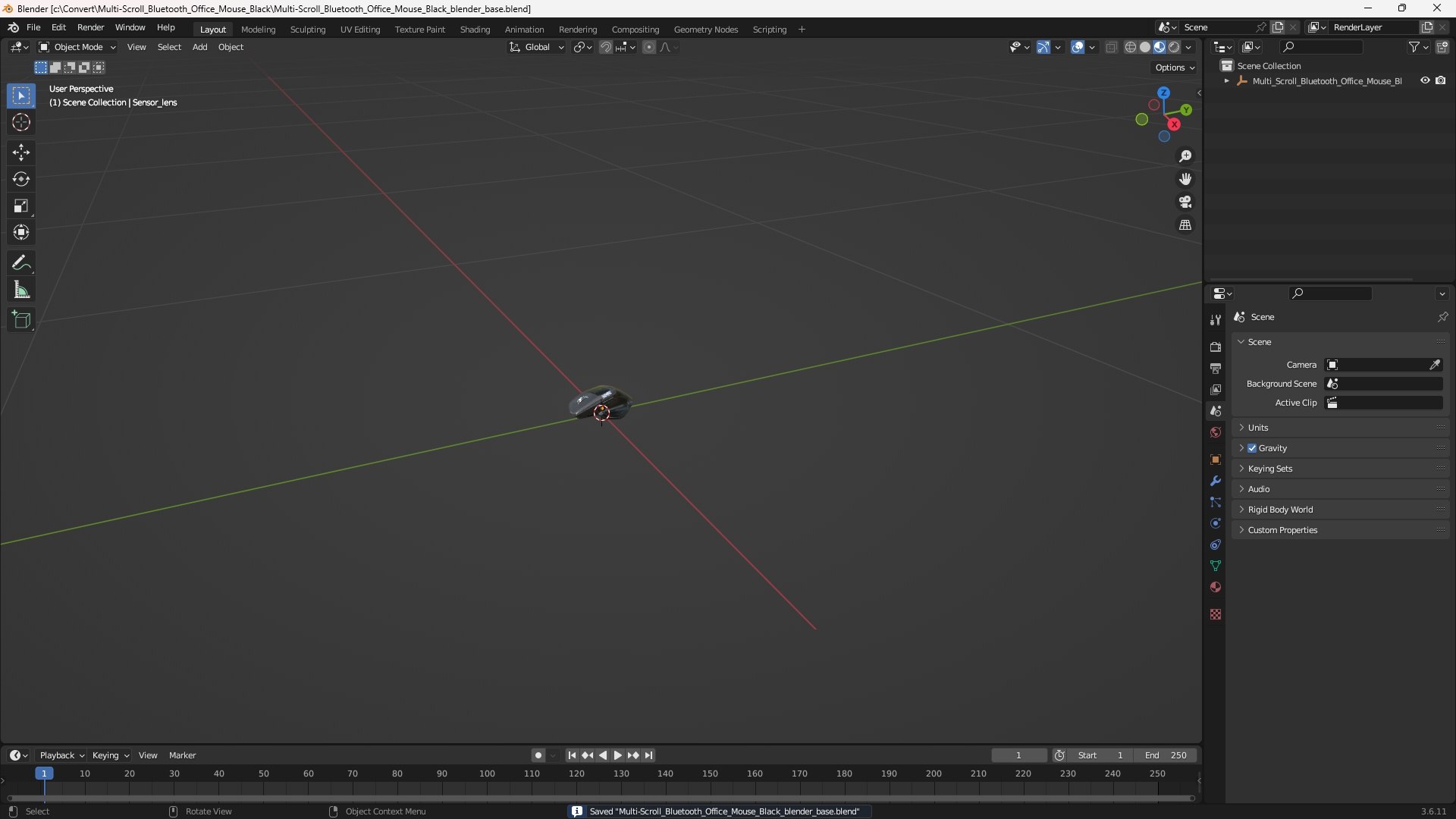Expand the Units panel
Viewport: 1456px width, 819px height.
1257,428
